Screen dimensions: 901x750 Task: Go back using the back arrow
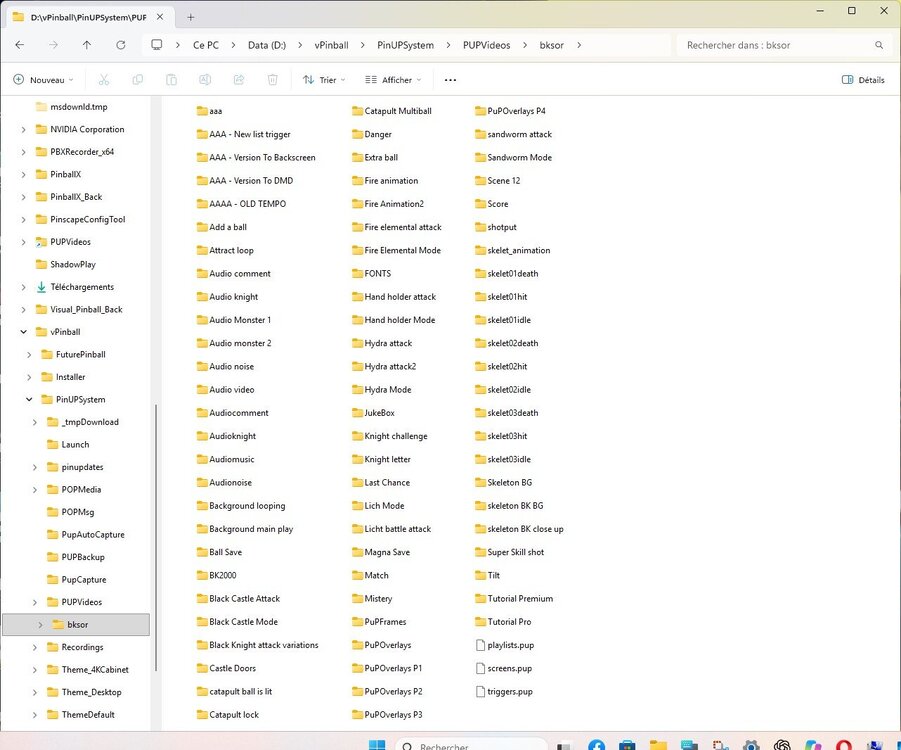point(20,45)
